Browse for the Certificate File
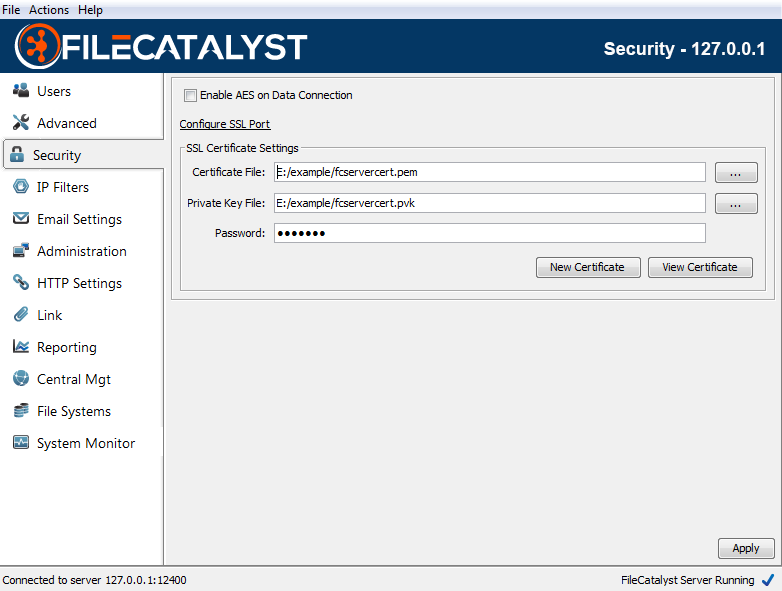 pyautogui.click(x=736, y=173)
